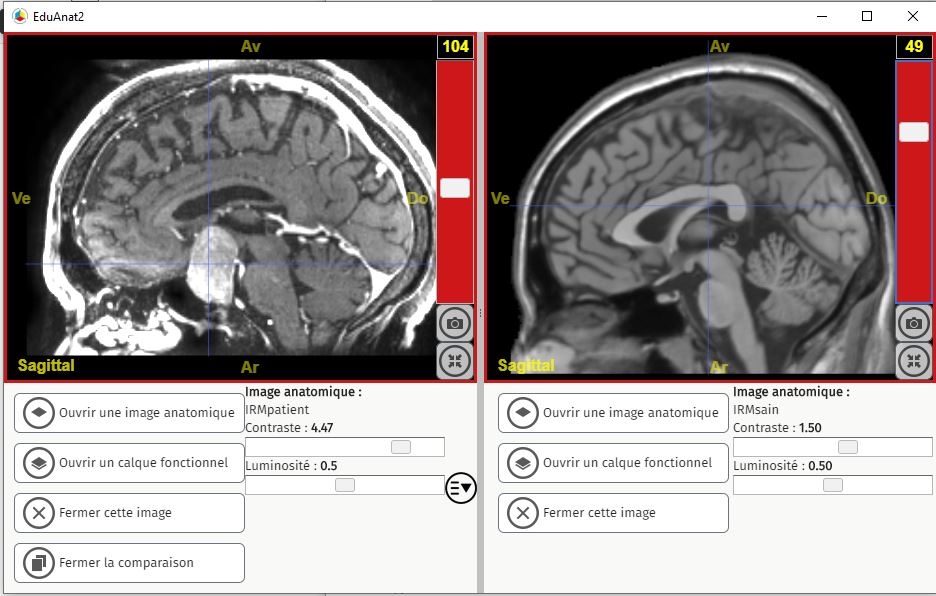The width and height of the screenshot is (936, 596).
Task: Click 'Fermer cette image' in left panel
Action: point(129,513)
